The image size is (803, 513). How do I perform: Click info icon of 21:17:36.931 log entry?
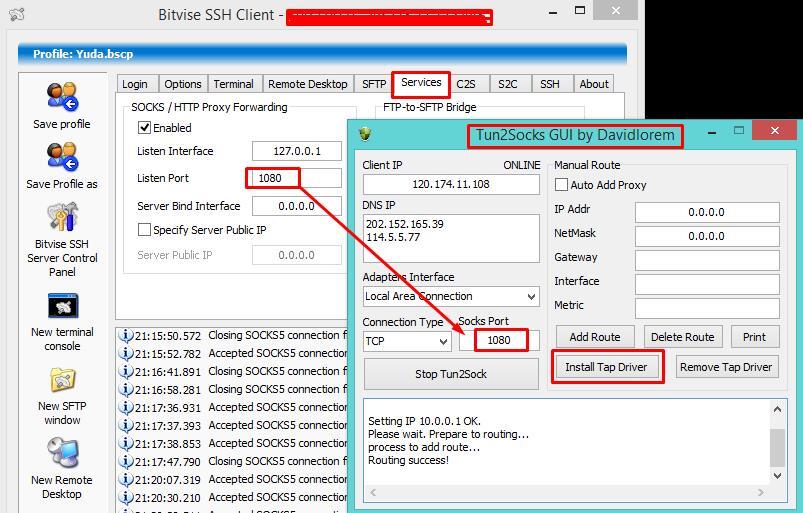pos(125,408)
